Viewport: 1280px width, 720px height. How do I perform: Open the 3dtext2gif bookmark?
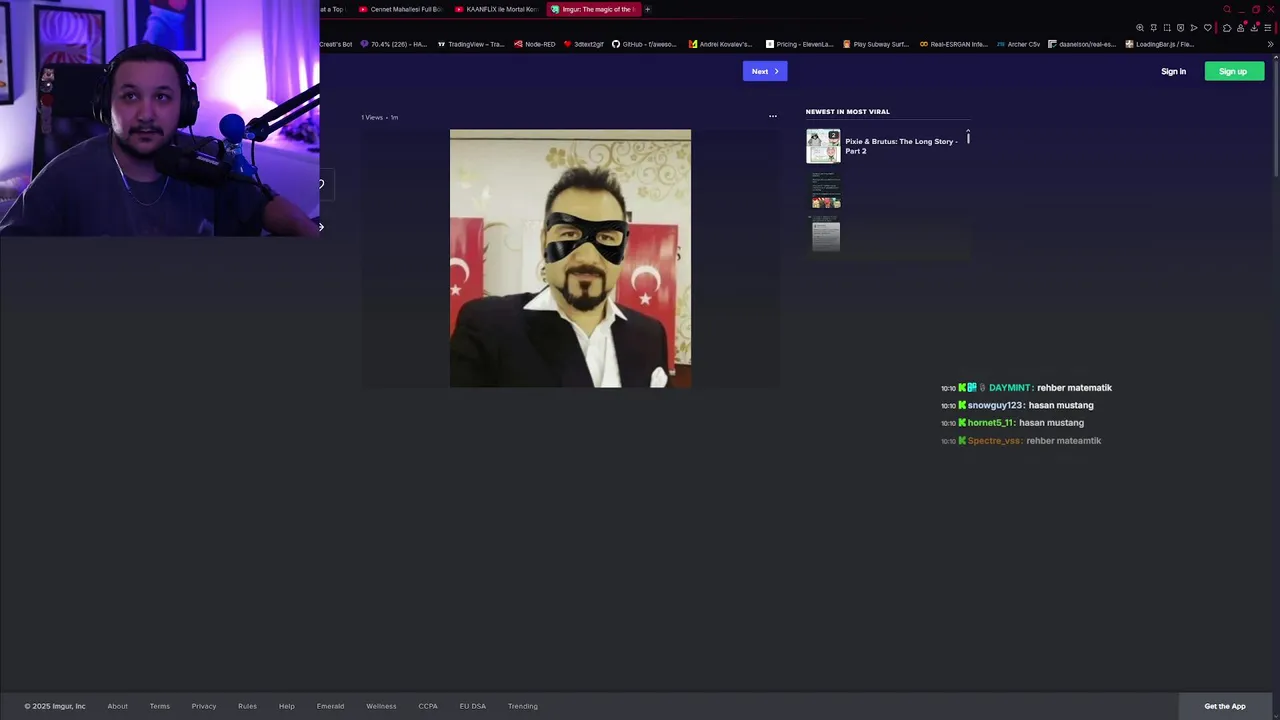[x=584, y=44]
